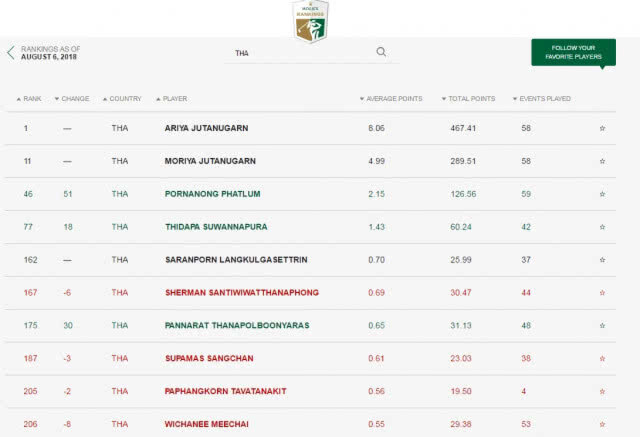Click total points 29.38
The width and height of the screenshot is (640, 437).
(461, 424)
